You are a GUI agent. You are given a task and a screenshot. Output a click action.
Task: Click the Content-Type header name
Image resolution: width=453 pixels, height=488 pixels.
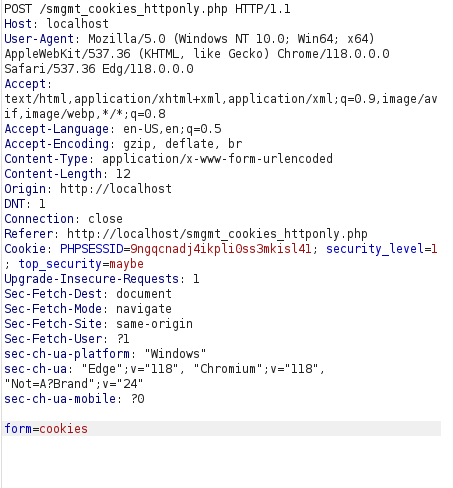(x=46, y=159)
